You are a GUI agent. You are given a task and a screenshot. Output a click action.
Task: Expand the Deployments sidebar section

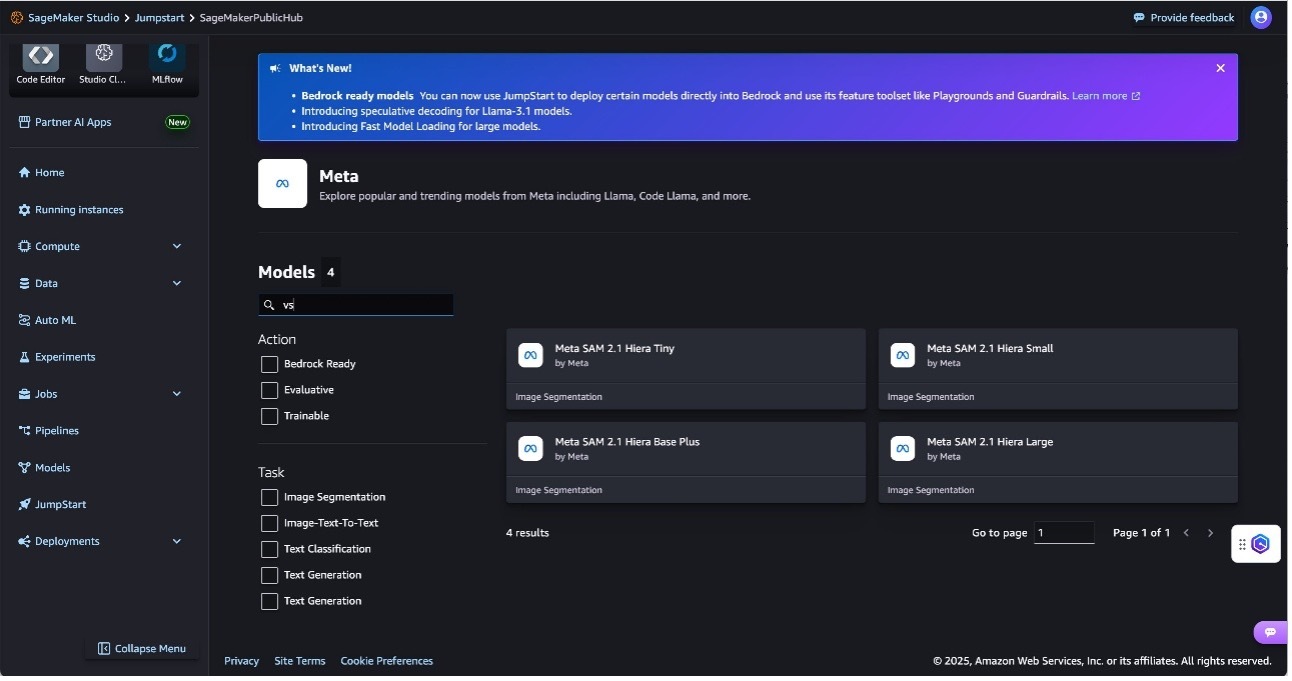click(177, 542)
